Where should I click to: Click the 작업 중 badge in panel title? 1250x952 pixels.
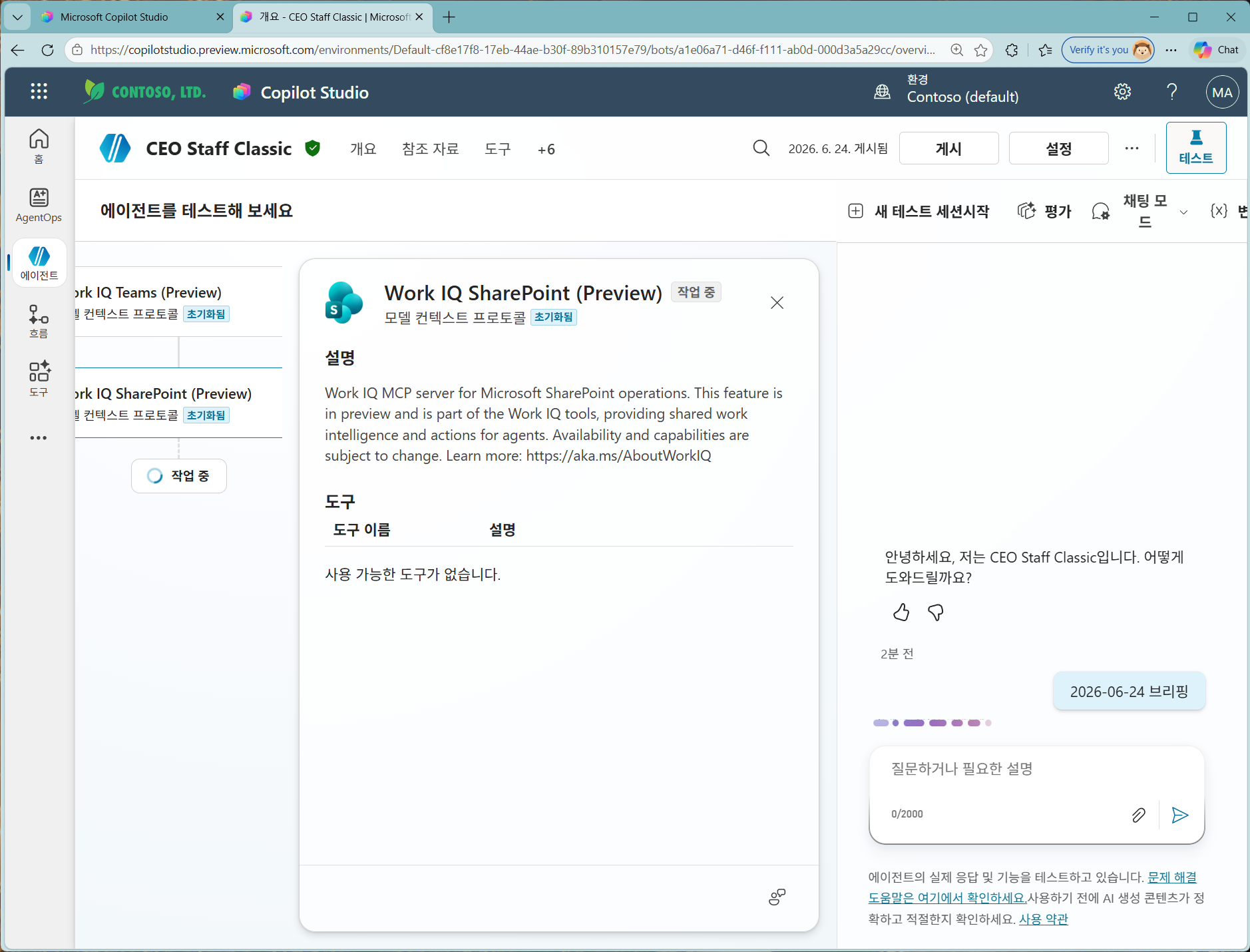[x=696, y=292]
